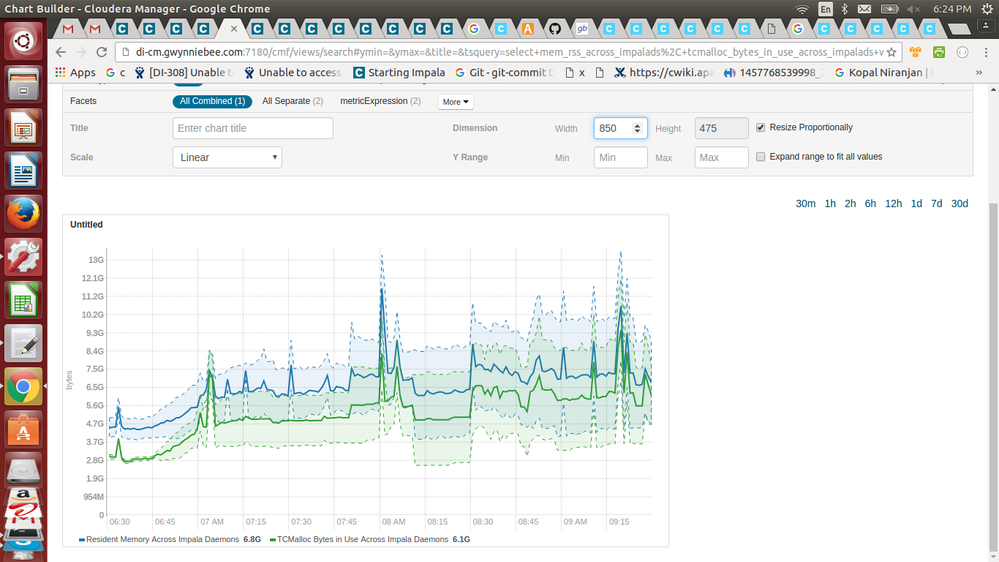Open the Apps bookmarks shortcut
Image resolution: width=999 pixels, height=562 pixels.
click(x=75, y=72)
